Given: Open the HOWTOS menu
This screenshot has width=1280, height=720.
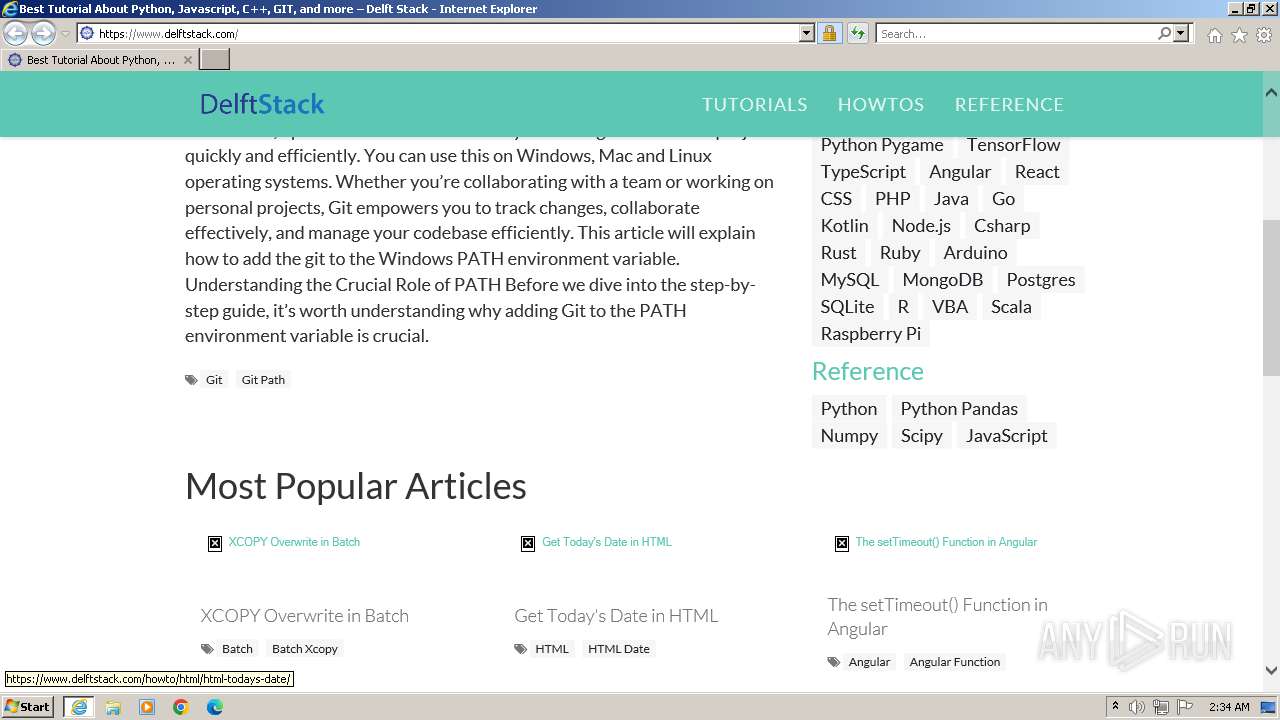Looking at the screenshot, I should click(x=880, y=104).
